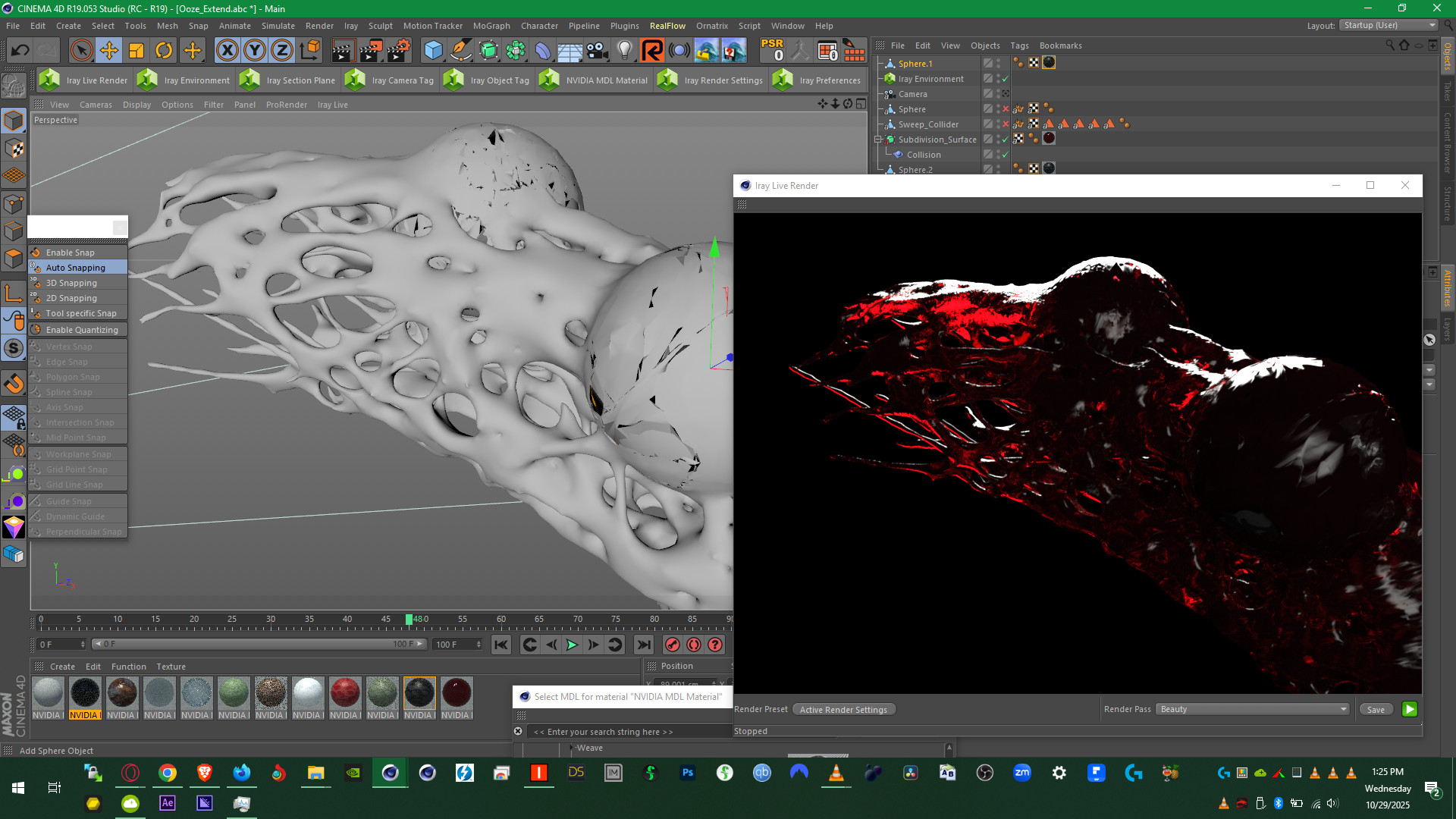Select the Rotate tool icon
The height and width of the screenshot is (819, 1456).
click(164, 51)
